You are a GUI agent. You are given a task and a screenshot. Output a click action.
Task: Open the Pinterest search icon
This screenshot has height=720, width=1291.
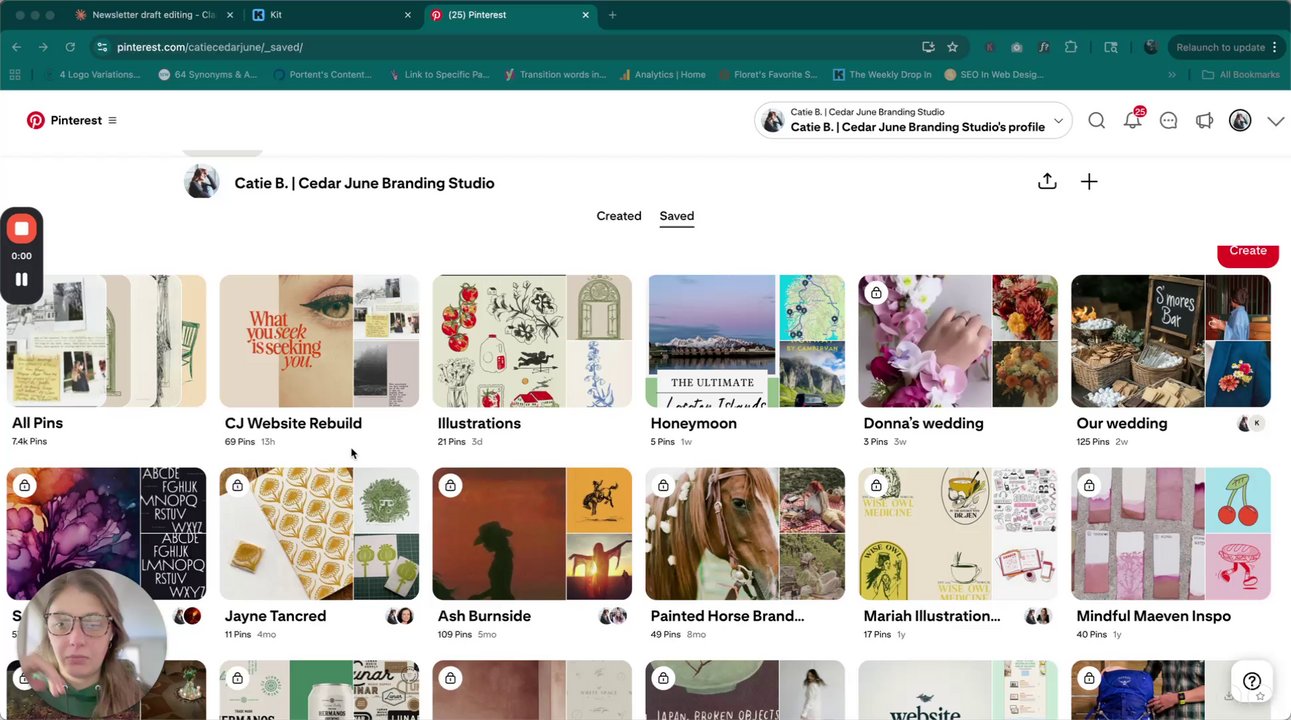1096,121
